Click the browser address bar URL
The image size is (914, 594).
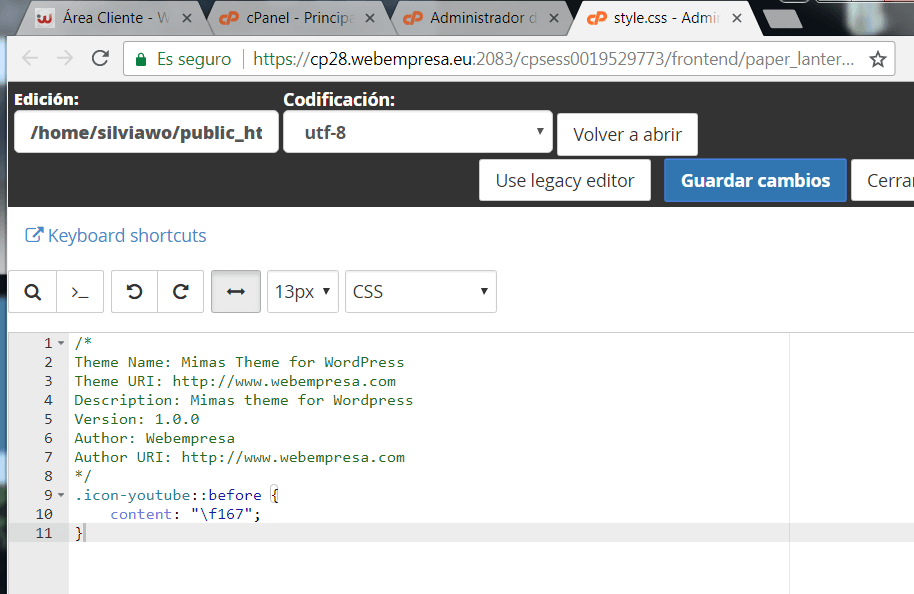click(x=554, y=59)
